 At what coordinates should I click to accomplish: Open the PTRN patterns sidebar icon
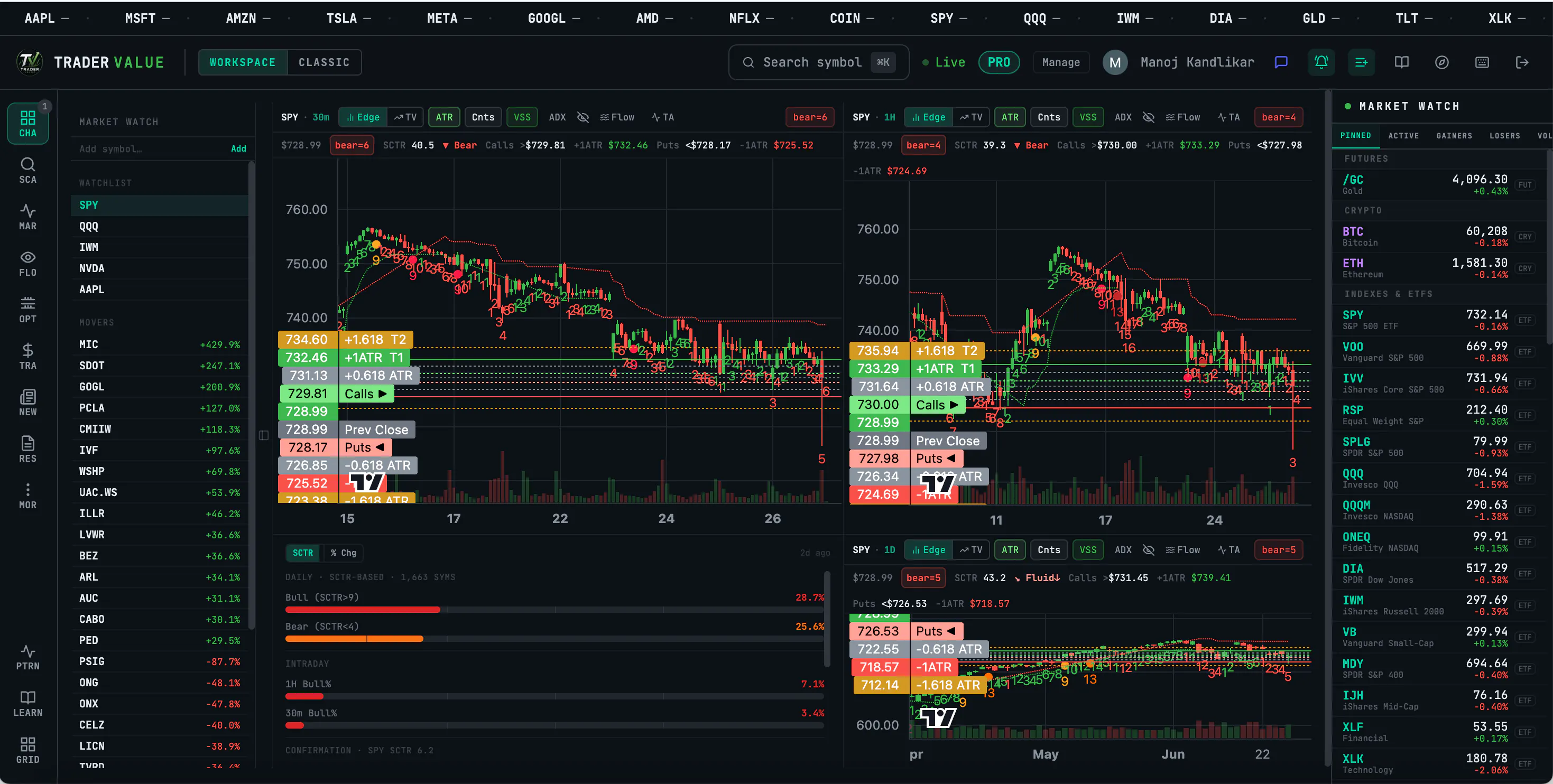[x=27, y=657]
